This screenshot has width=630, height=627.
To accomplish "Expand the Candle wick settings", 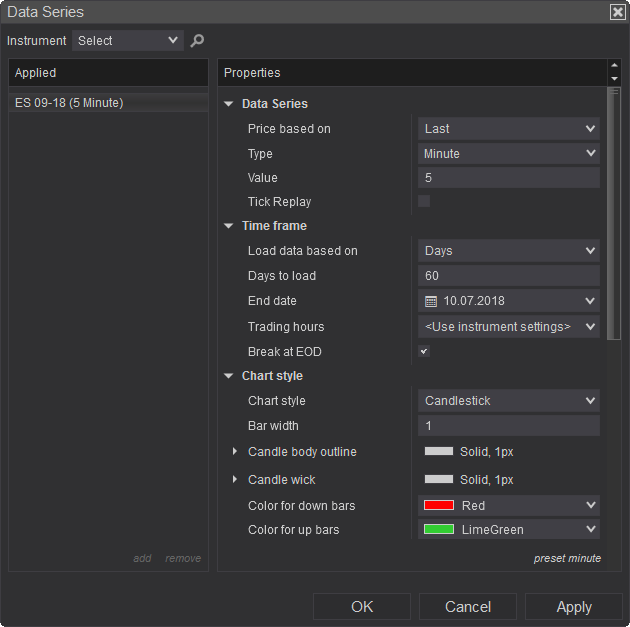I will tap(235, 480).
